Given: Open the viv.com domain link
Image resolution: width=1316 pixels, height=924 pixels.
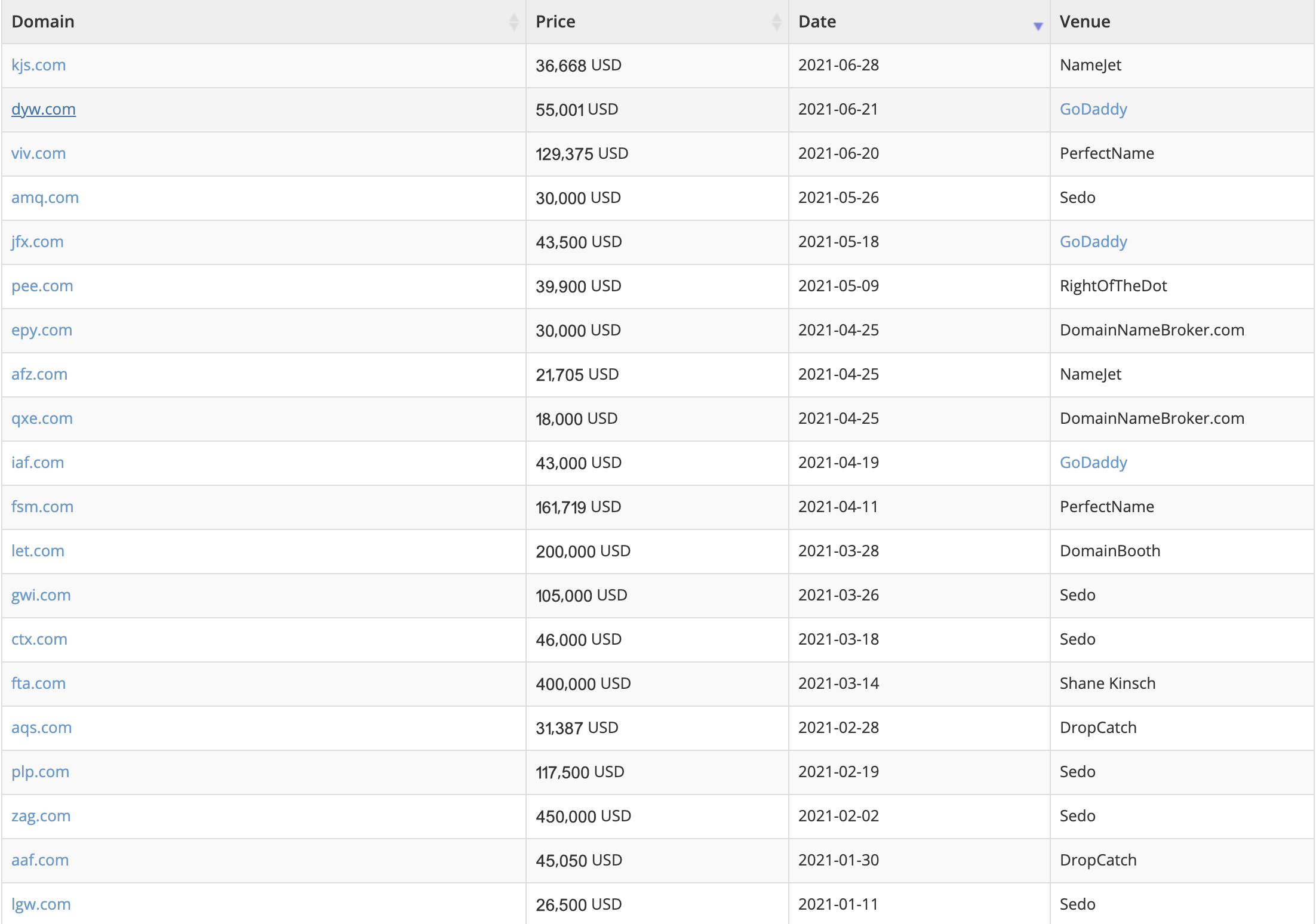Looking at the screenshot, I should [38, 153].
